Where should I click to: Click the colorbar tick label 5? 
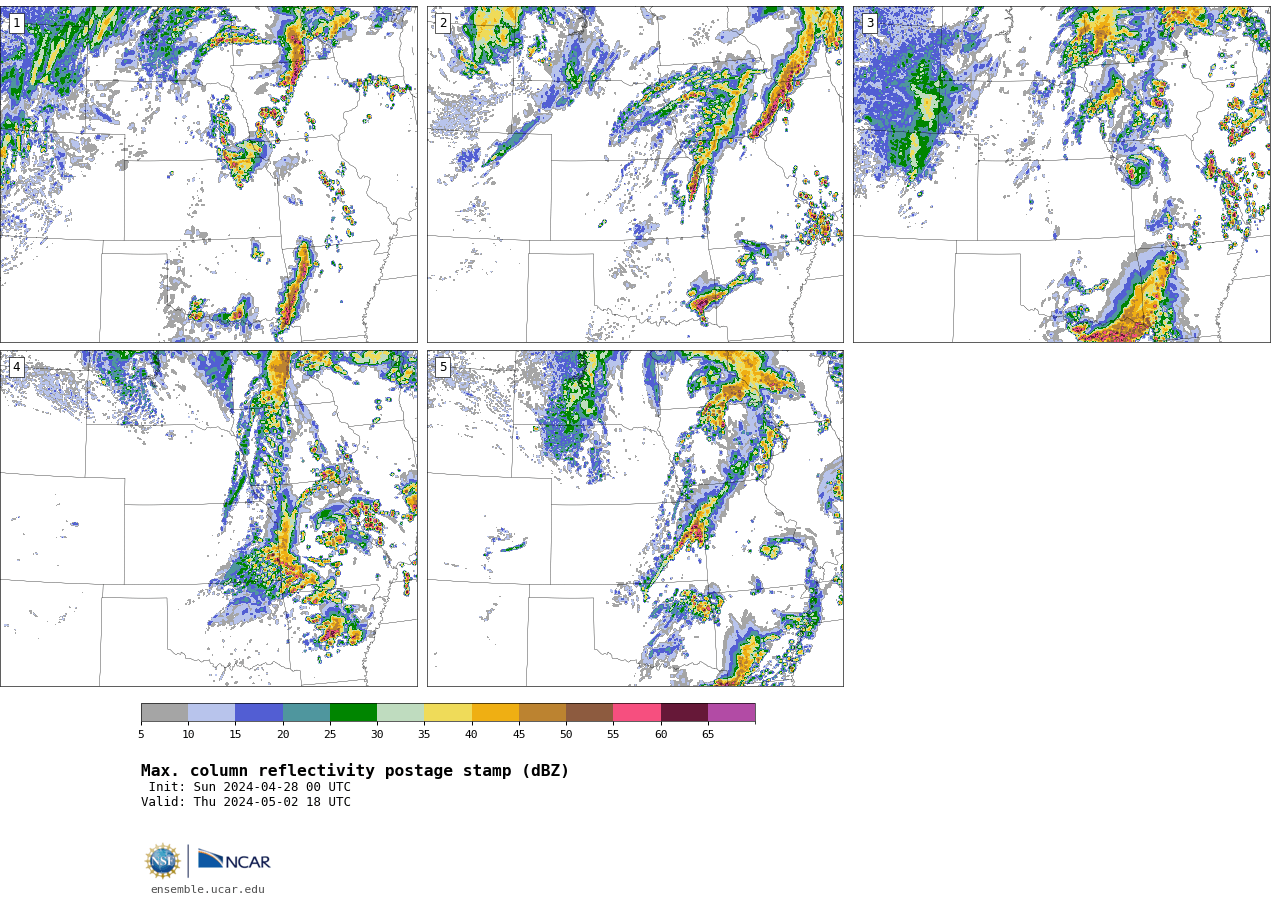141,735
